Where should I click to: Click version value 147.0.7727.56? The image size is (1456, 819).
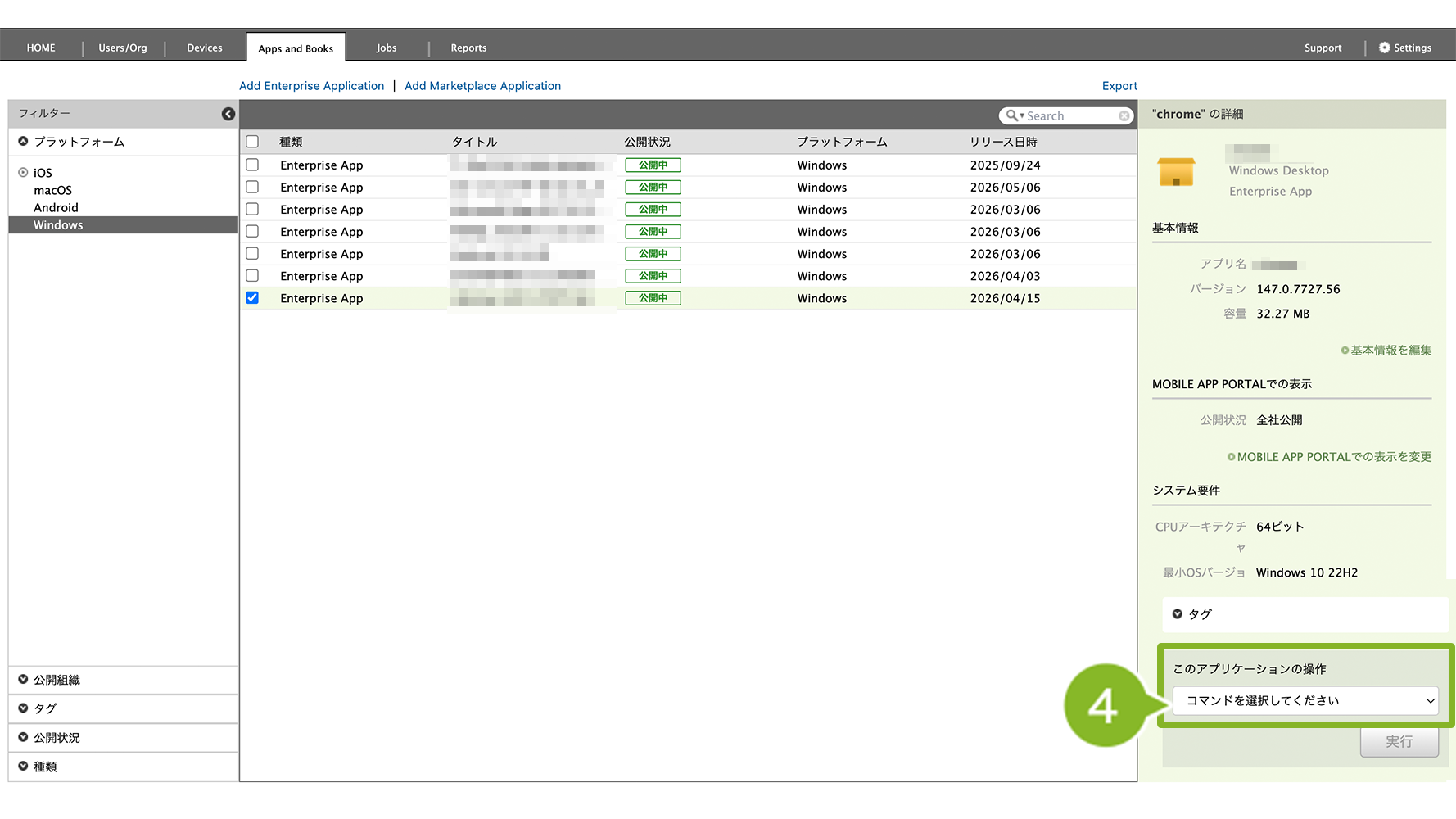pyautogui.click(x=1298, y=289)
